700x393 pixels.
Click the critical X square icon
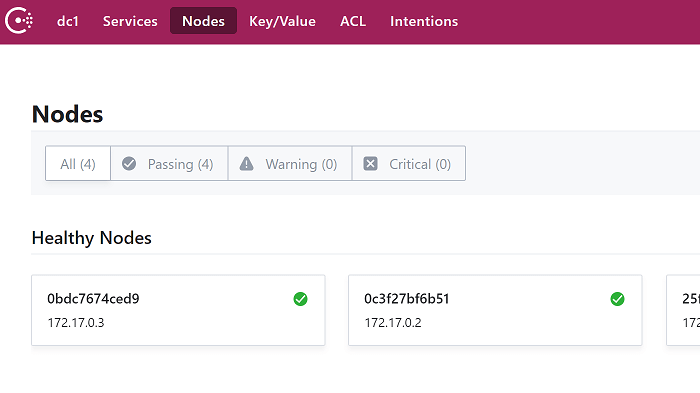370,163
